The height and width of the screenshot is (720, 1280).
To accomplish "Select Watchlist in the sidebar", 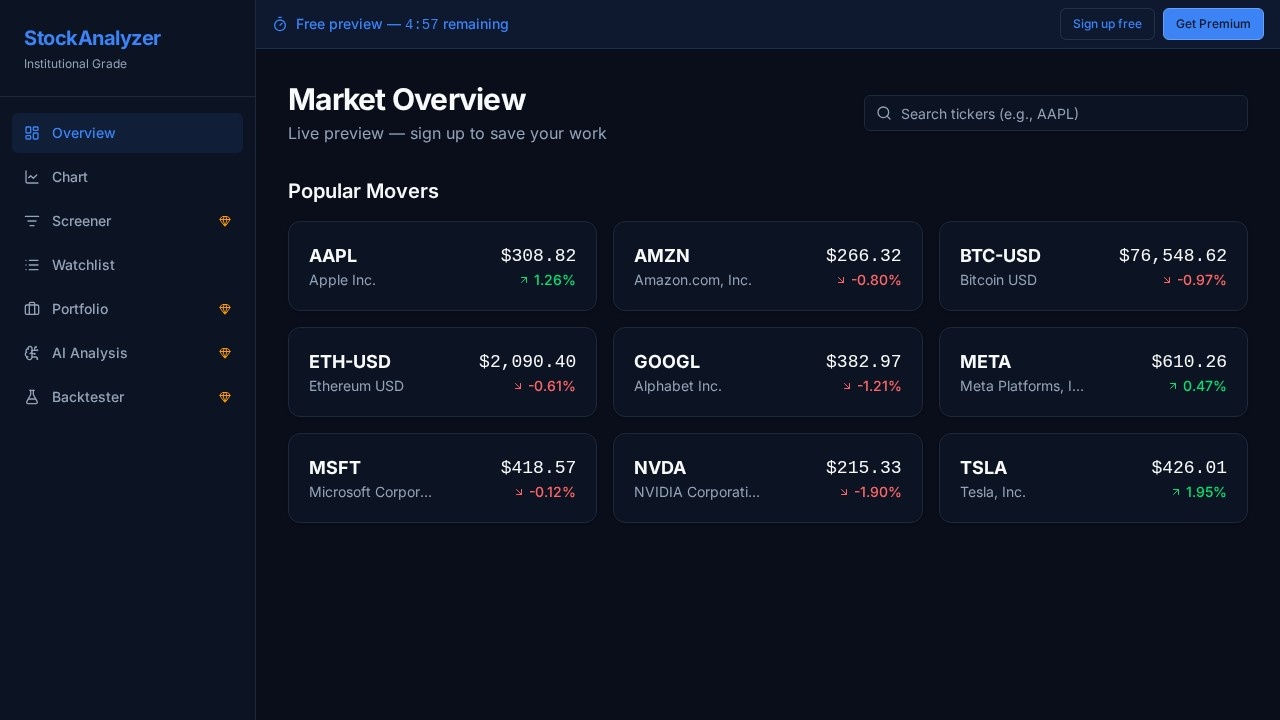I will click(x=127, y=265).
